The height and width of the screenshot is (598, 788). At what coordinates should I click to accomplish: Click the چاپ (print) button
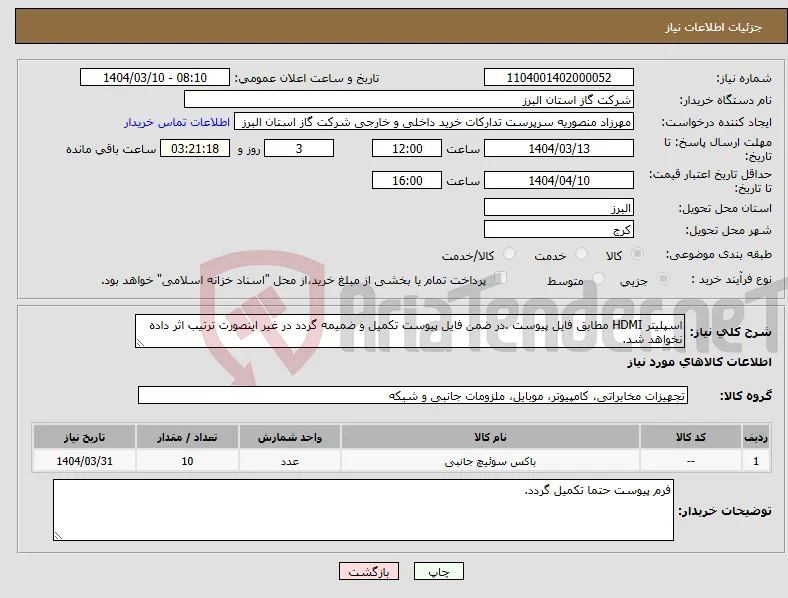click(439, 571)
